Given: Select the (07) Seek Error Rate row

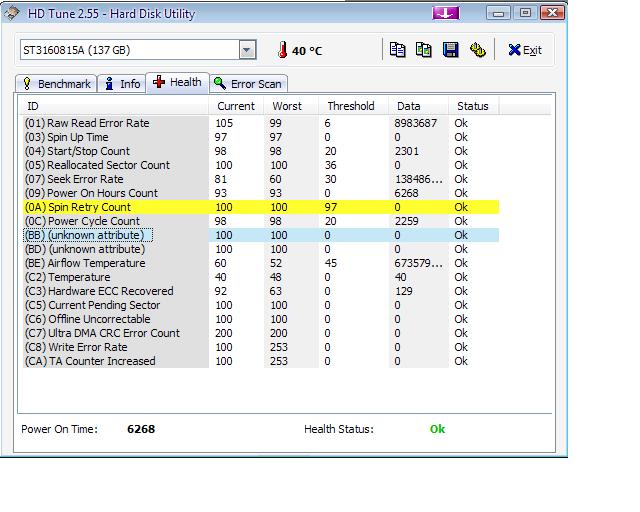Looking at the screenshot, I should [261, 179].
